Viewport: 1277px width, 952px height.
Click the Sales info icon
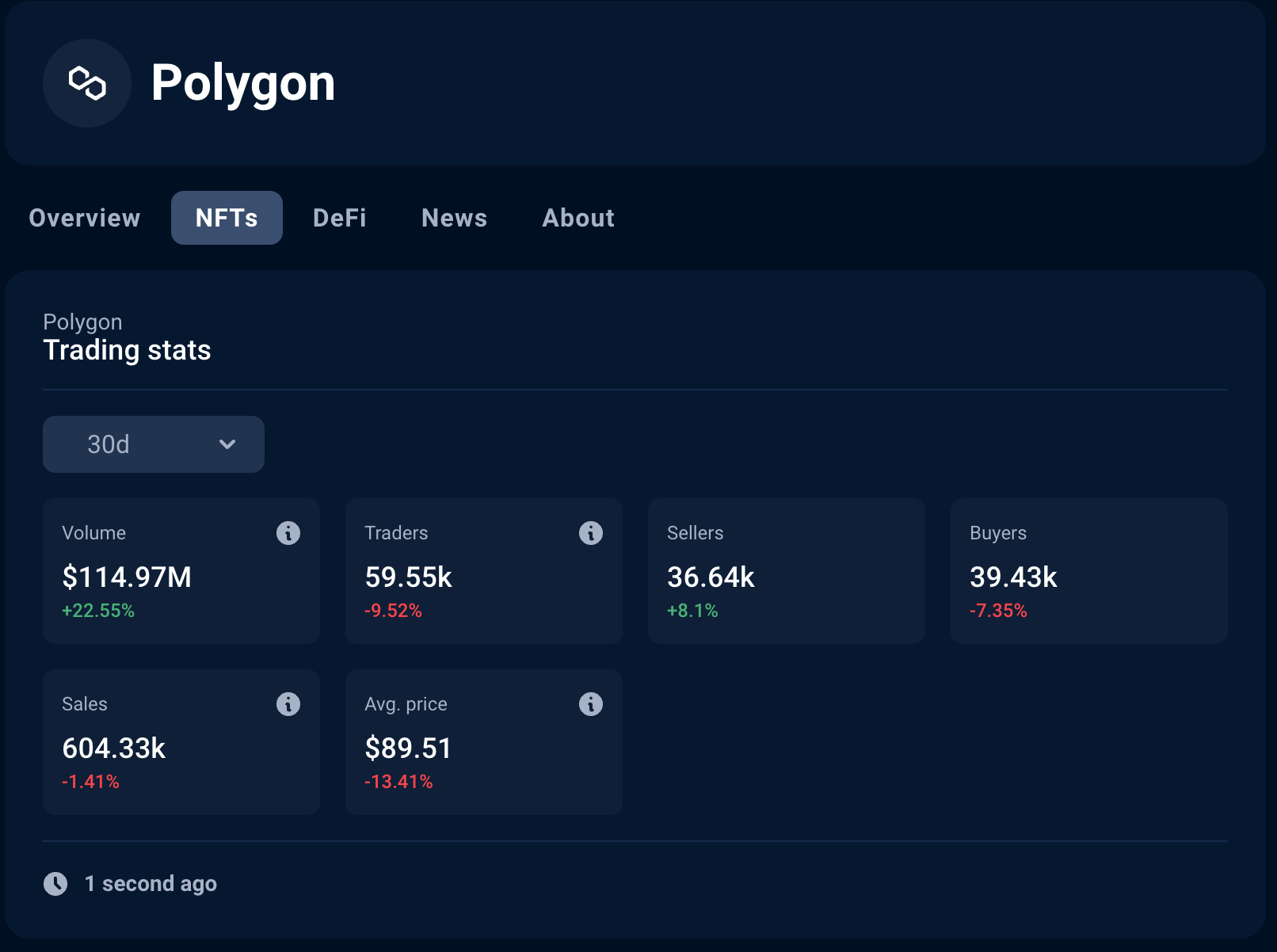[288, 704]
